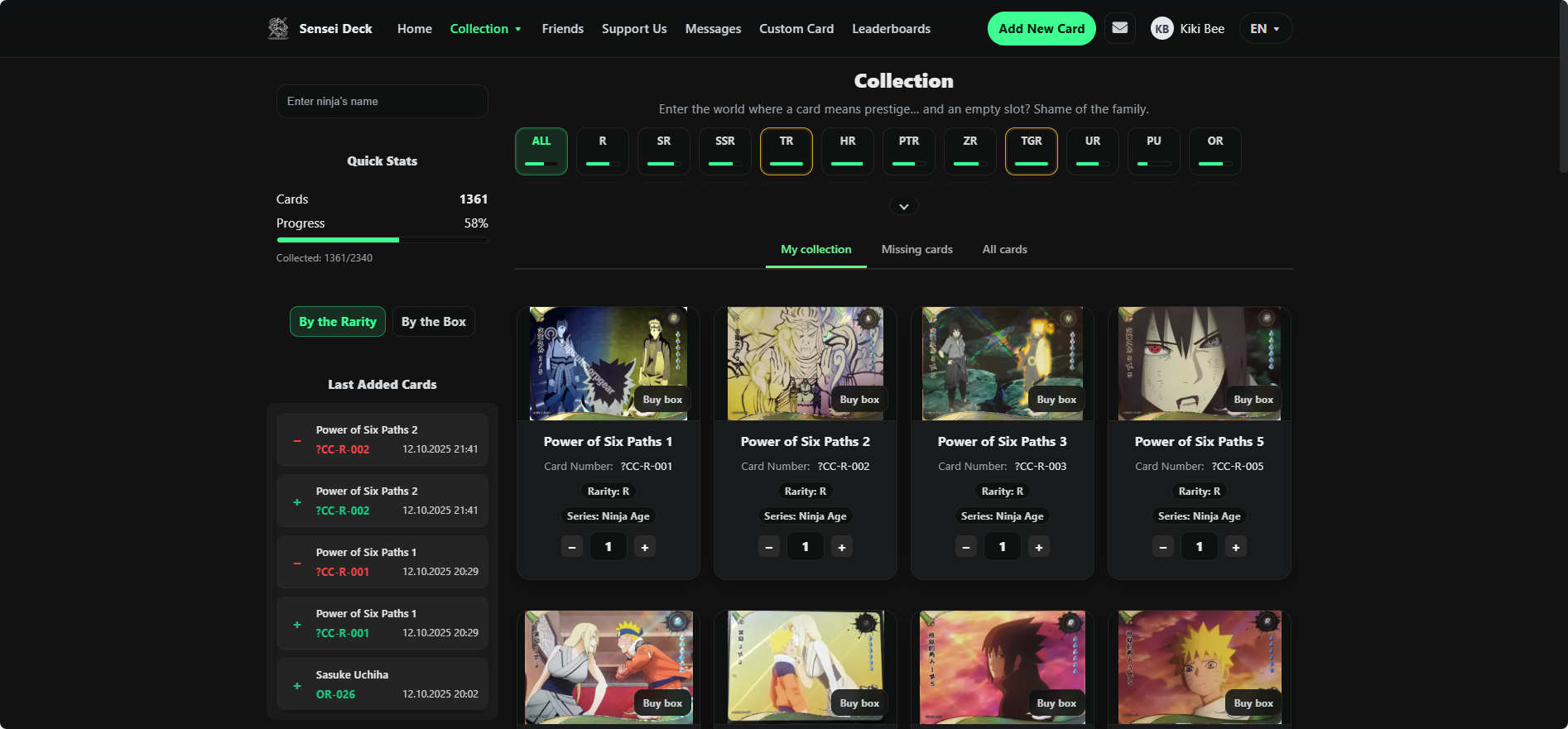Click the Sensei Deck logo icon
This screenshot has width=1568, height=729.
278,28
